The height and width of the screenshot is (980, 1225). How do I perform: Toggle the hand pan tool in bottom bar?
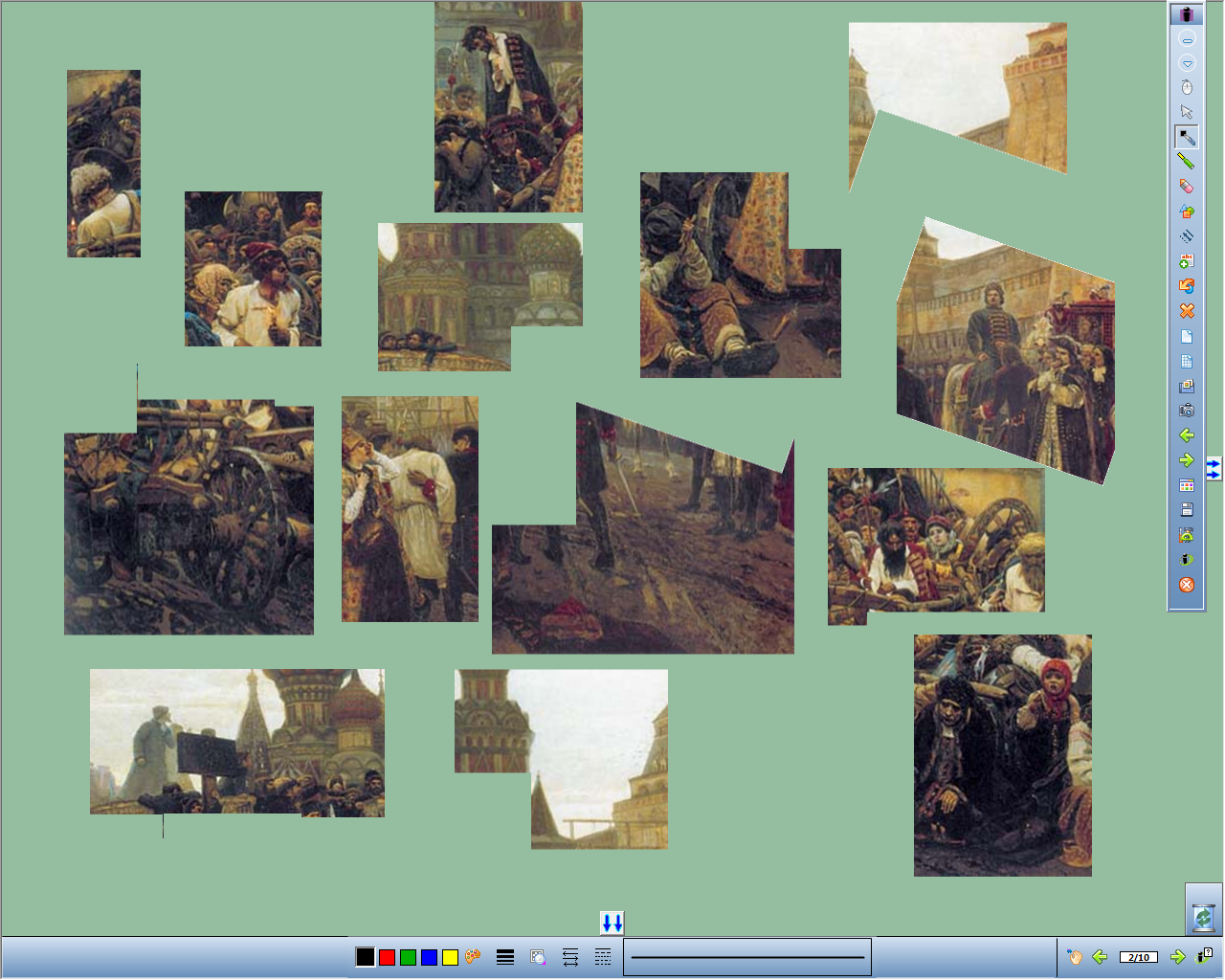[1075, 956]
